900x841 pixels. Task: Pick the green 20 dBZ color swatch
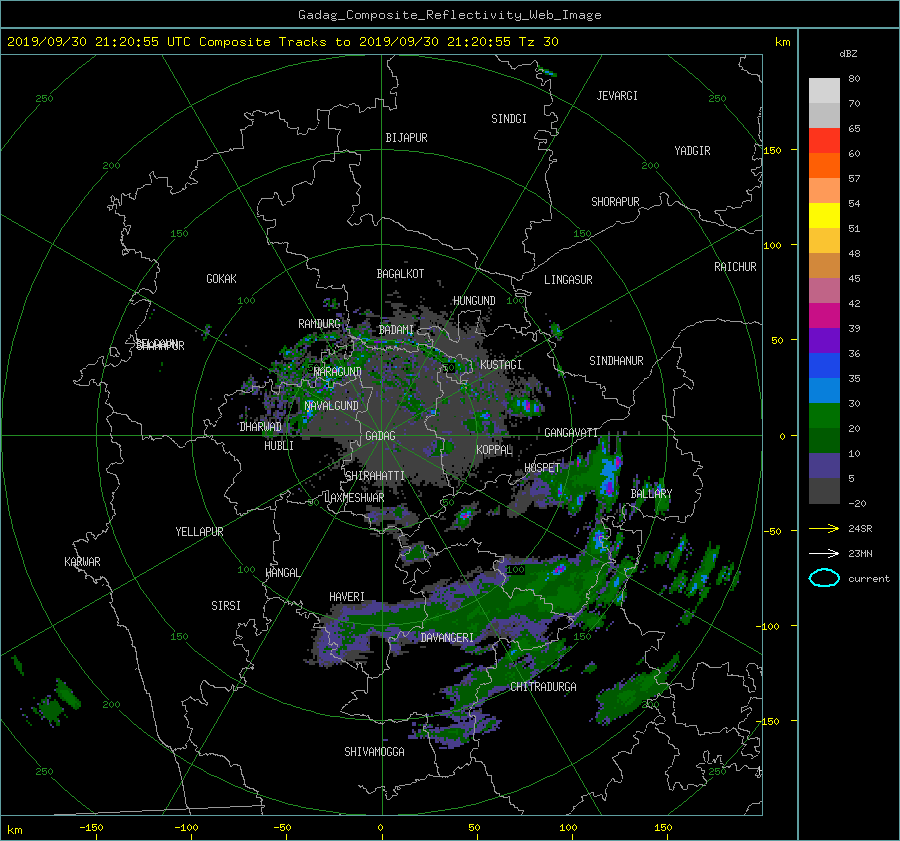(x=824, y=416)
